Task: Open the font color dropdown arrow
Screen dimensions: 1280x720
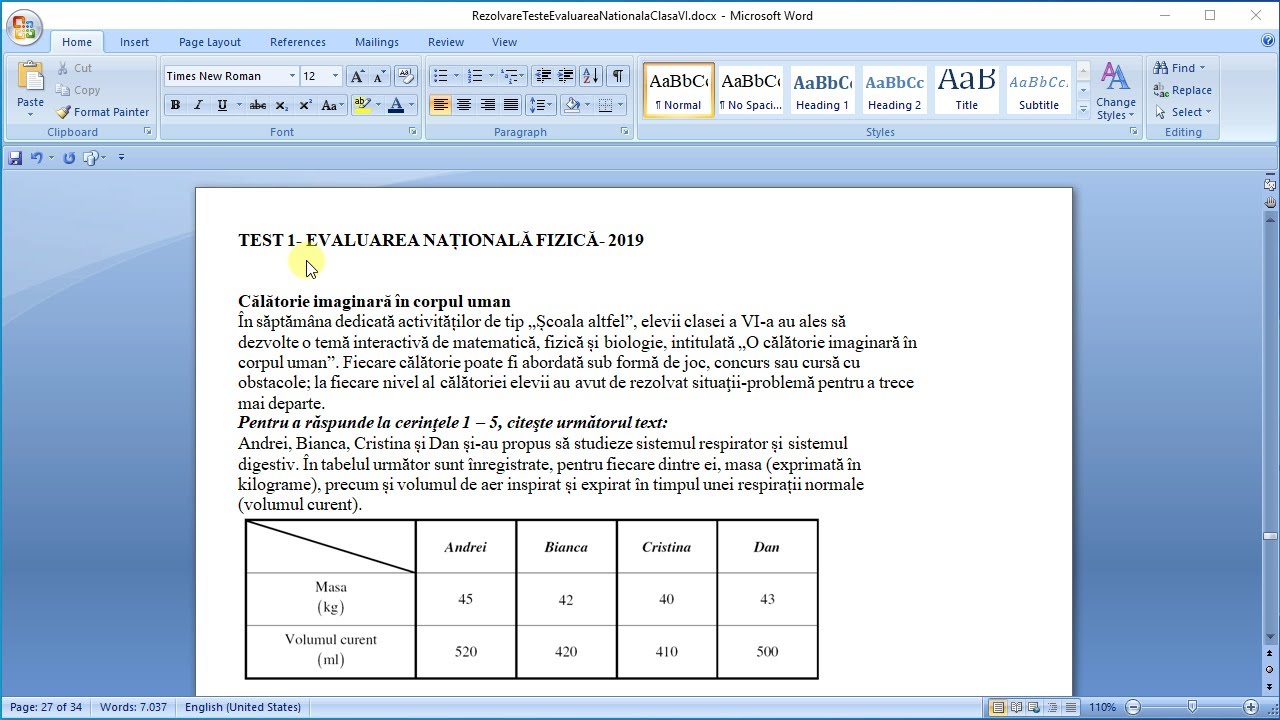Action: coord(412,105)
